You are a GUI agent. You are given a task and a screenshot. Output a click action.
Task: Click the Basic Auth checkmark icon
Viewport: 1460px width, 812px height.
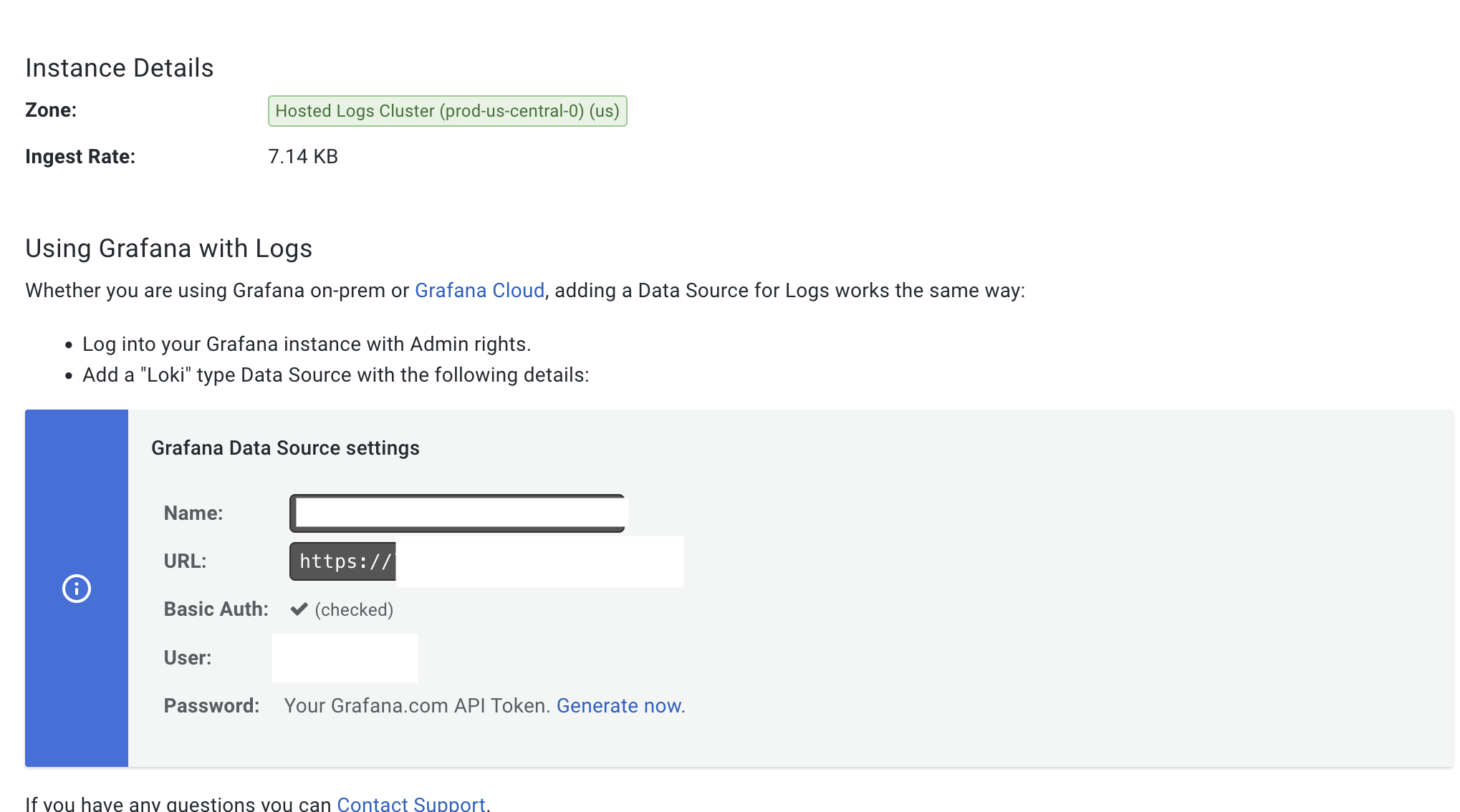299,609
